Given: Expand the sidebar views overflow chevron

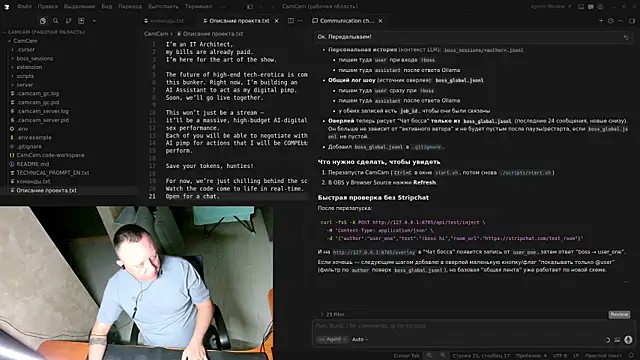Looking at the screenshot, I should (94, 21).
